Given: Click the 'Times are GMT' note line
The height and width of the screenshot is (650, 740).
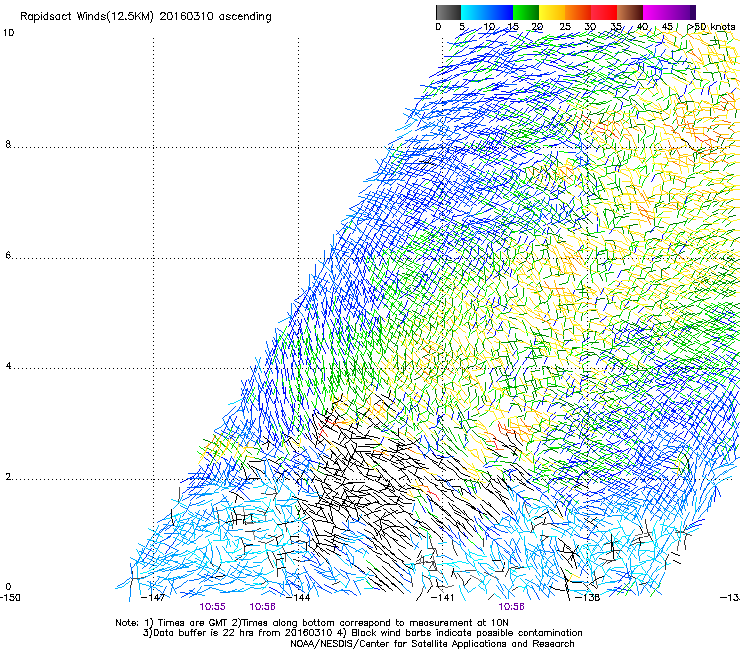Looking at the screenshot, I should pos(312,623).
